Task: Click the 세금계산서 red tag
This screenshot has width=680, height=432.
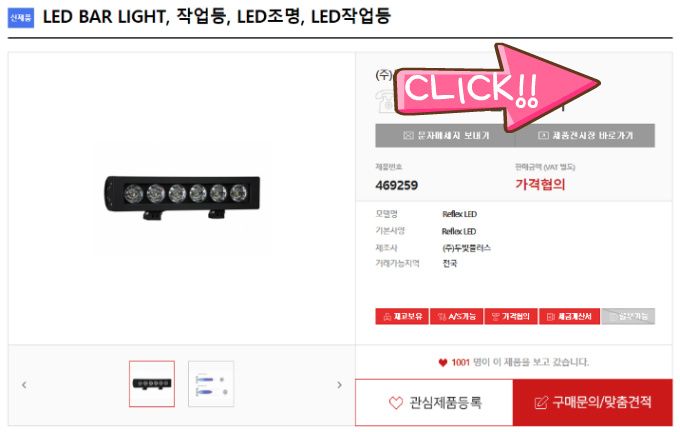Action: click(569, 317)
